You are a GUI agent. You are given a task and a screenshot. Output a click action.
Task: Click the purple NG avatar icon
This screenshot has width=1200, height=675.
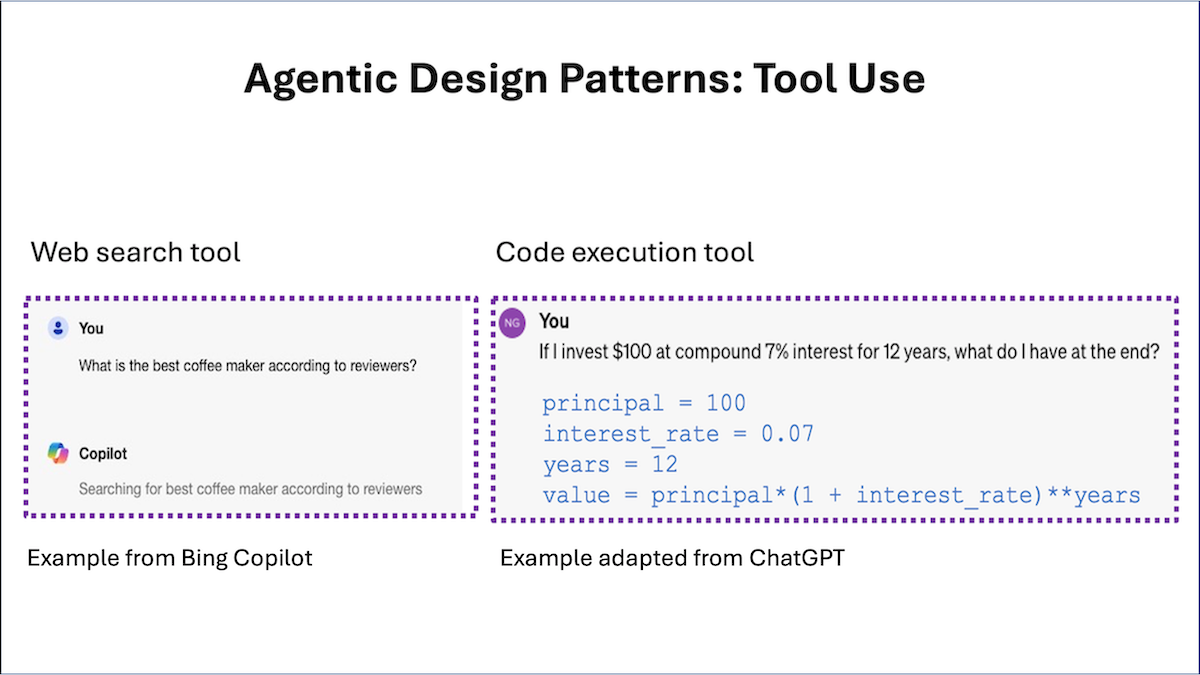pyautogui.click(x=512, y=322)
